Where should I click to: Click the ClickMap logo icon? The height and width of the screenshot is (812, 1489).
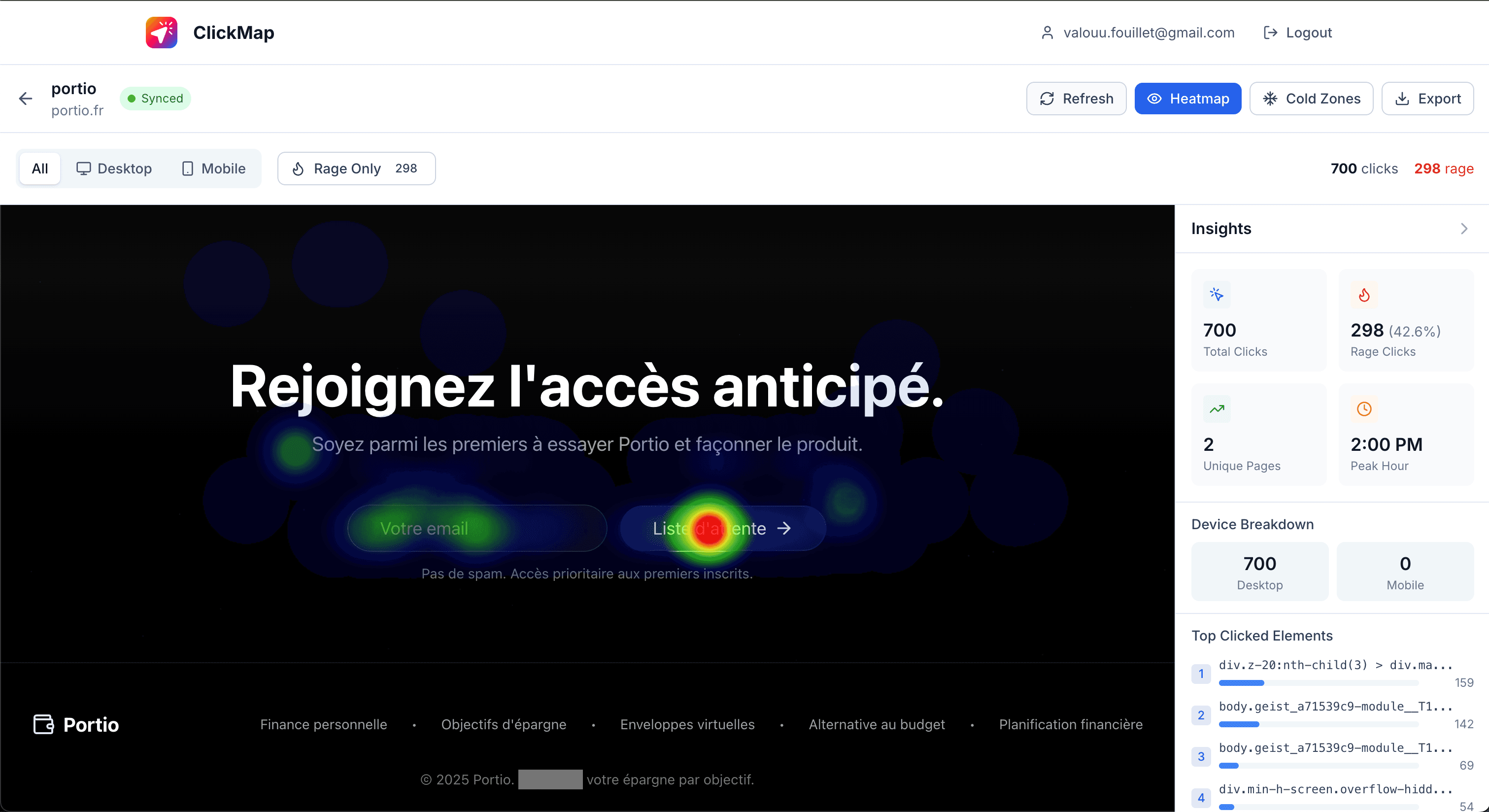(x=161, y=33)
